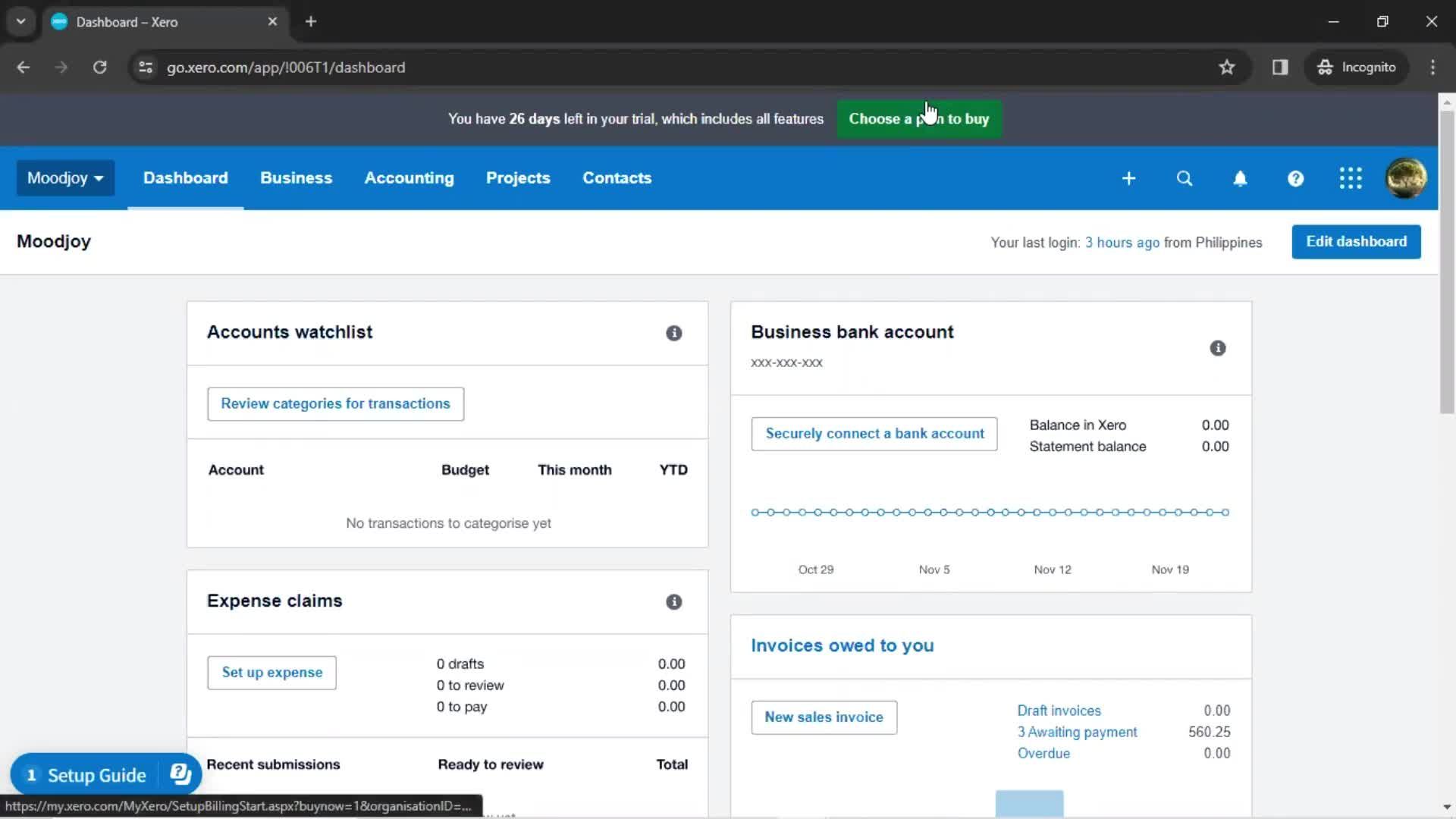Click Choose a plan to buy
The image size is (1456, 819).
pyautogui.click(x=918, y=119)
